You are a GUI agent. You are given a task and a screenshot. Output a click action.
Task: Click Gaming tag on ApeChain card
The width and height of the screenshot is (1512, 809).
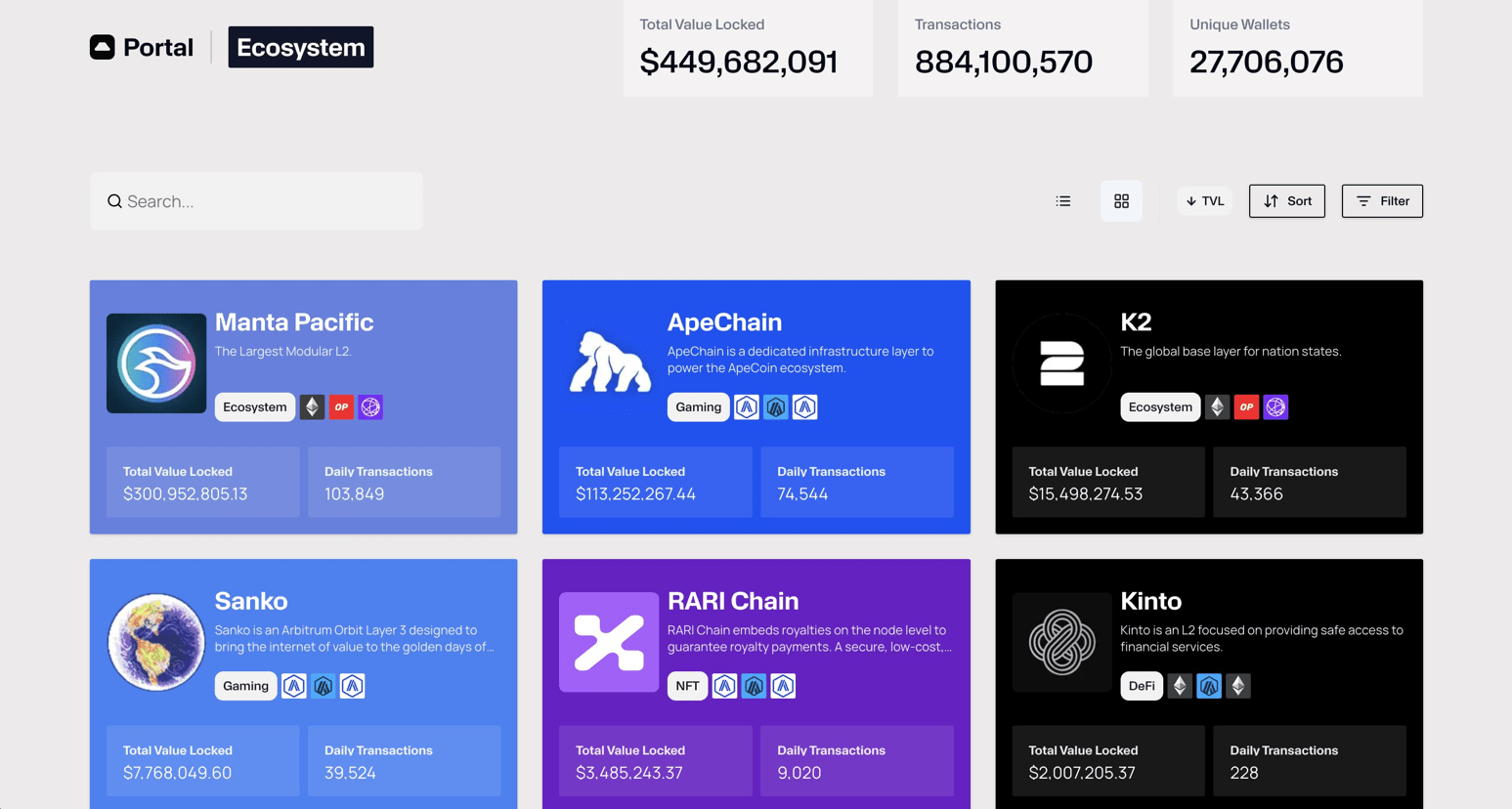coord(699,407)
